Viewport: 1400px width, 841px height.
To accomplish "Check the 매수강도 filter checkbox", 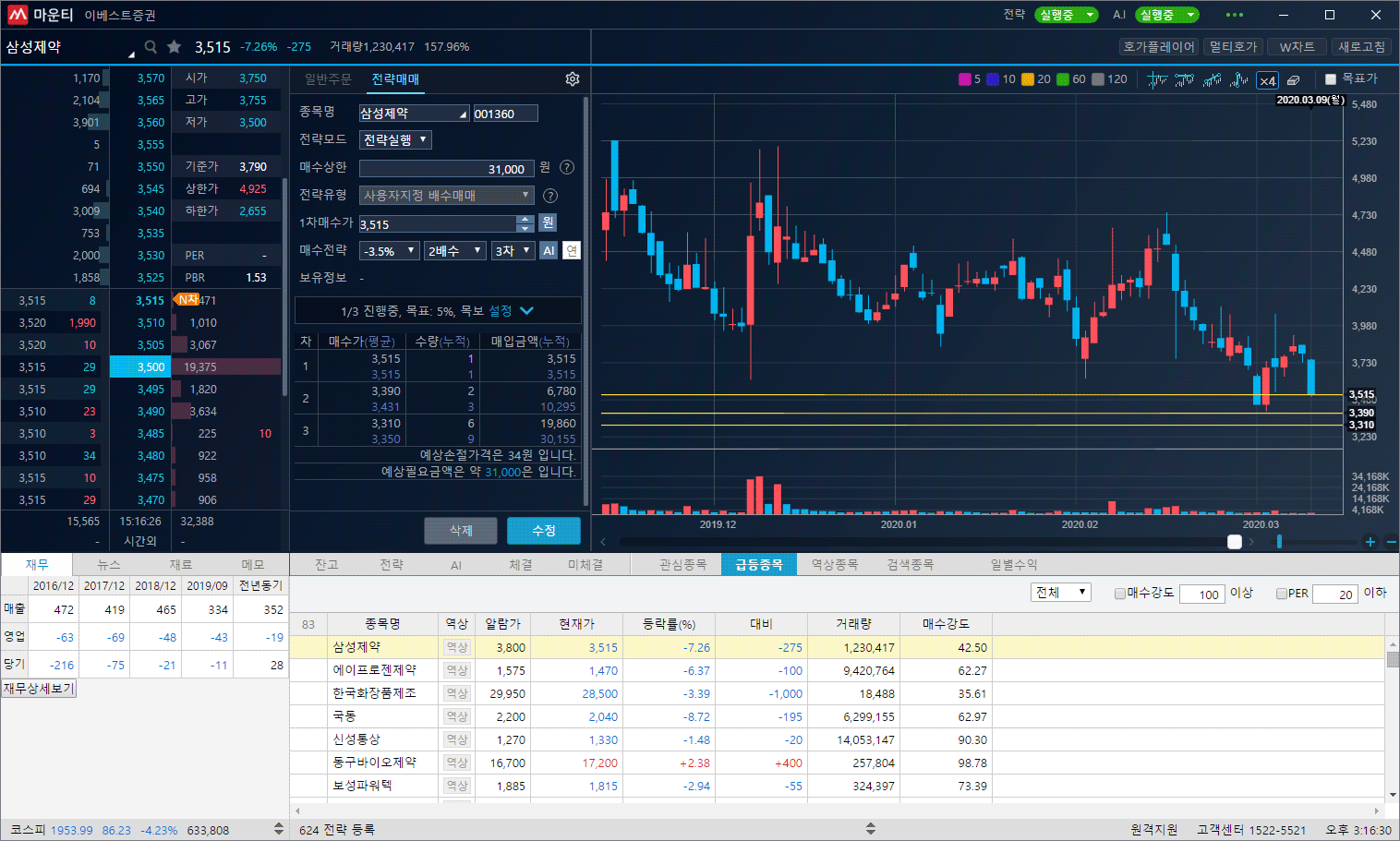I will coord(1120,594).
